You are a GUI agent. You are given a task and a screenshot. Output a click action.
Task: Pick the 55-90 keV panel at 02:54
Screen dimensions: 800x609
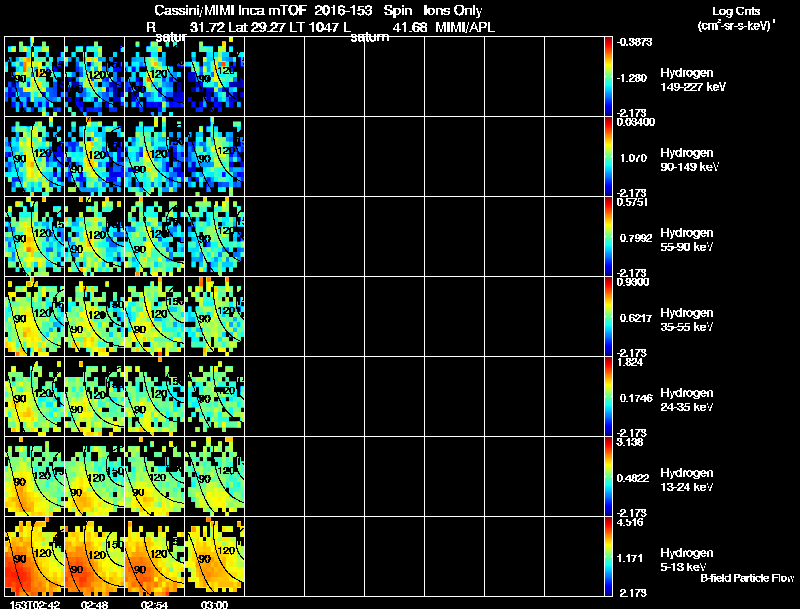pyautogui.click(x=155, y=237)
